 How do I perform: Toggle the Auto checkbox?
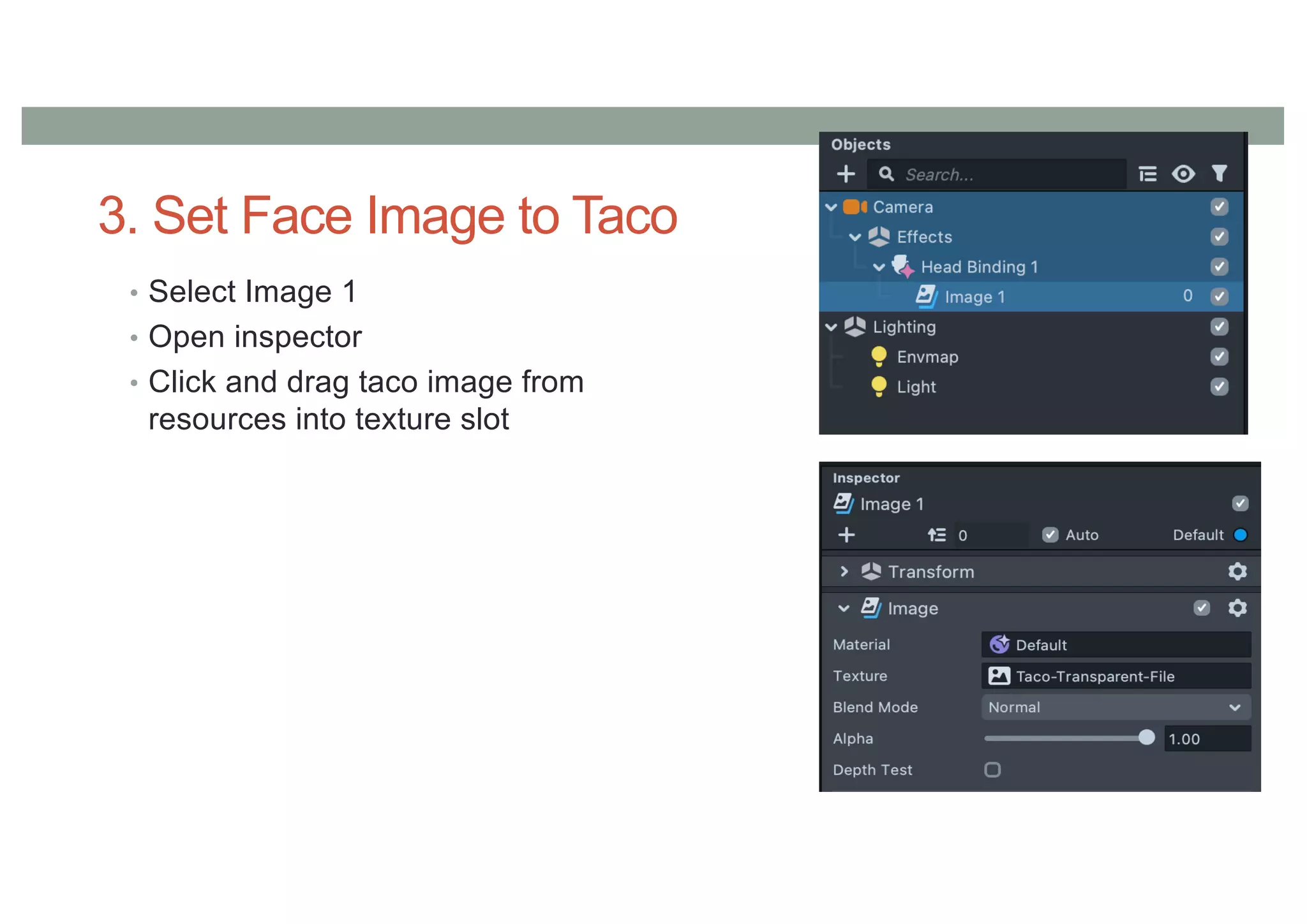point(1050,535)
